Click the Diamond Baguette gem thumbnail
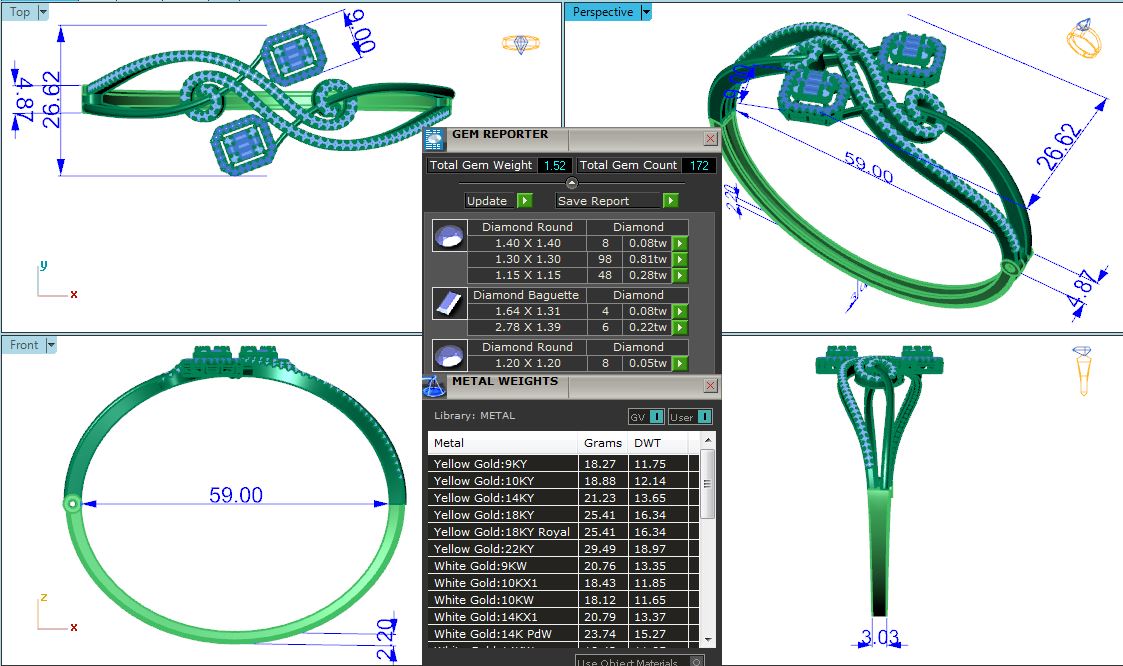Screen dimensions: 1123x666 (448, 303)
